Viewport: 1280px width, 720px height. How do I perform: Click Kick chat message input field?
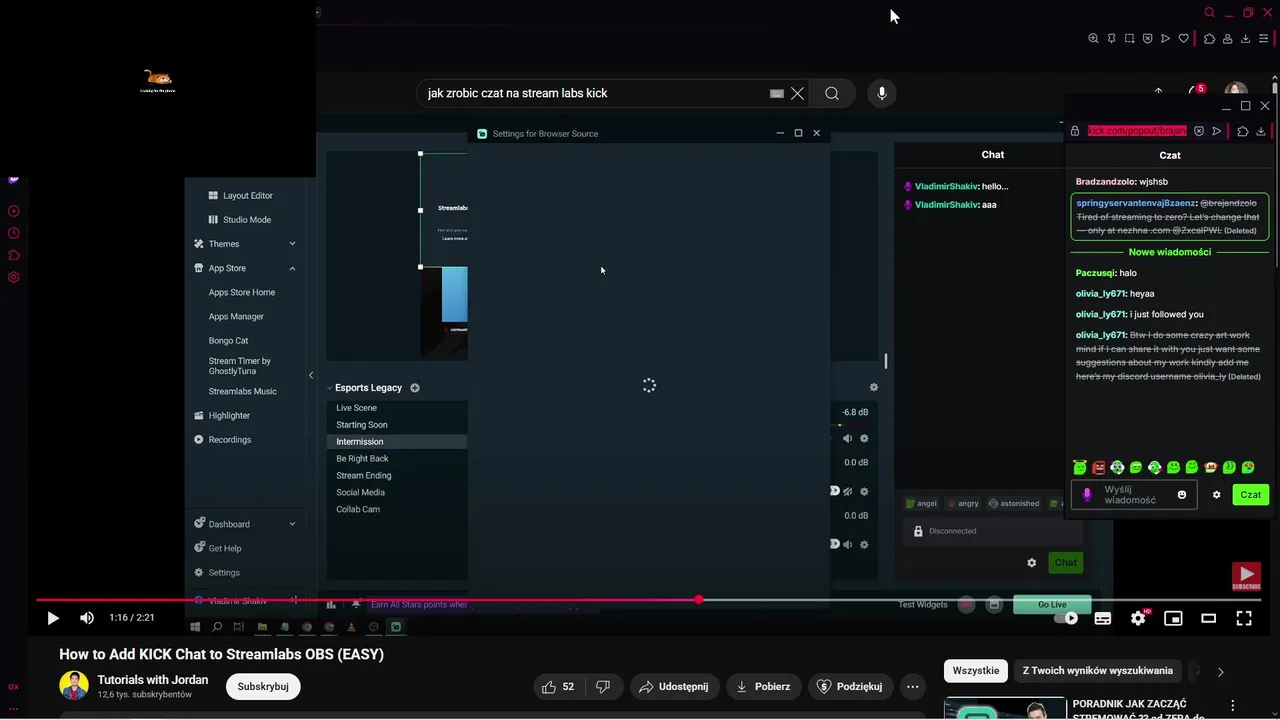click(x=1134, y=495)
